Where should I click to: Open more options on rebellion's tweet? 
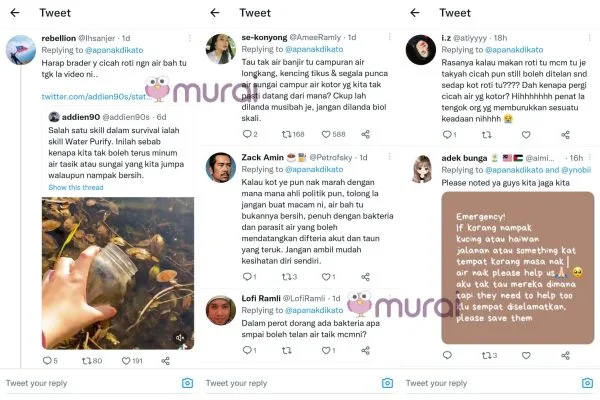pyautogui.click(x=190, y=38)
